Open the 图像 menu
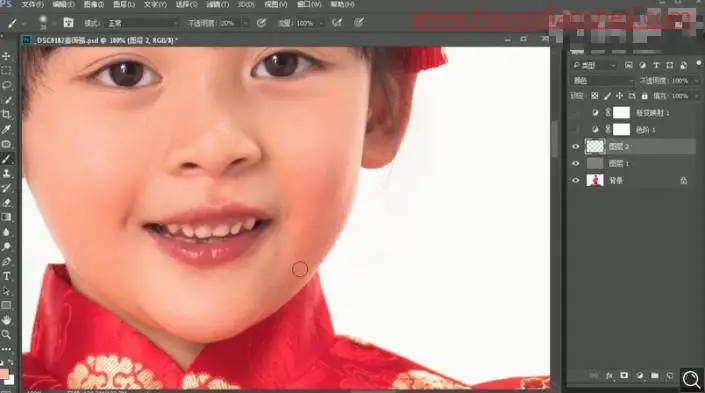The width and height of the screenshot is (705, 393). tap(94, 4)
